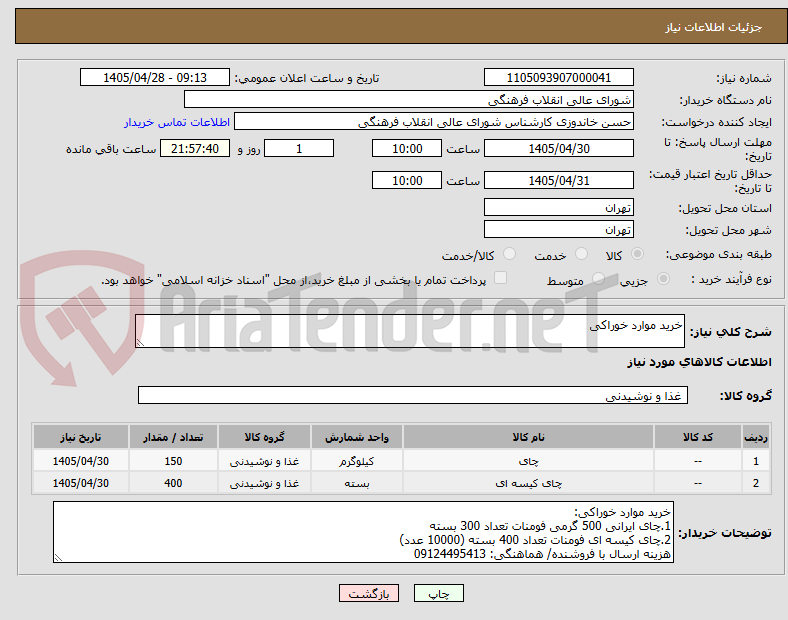
Task: Click the اطلاعات کالاهای مورد نیاز heading
Action: [x=699, y=362]
